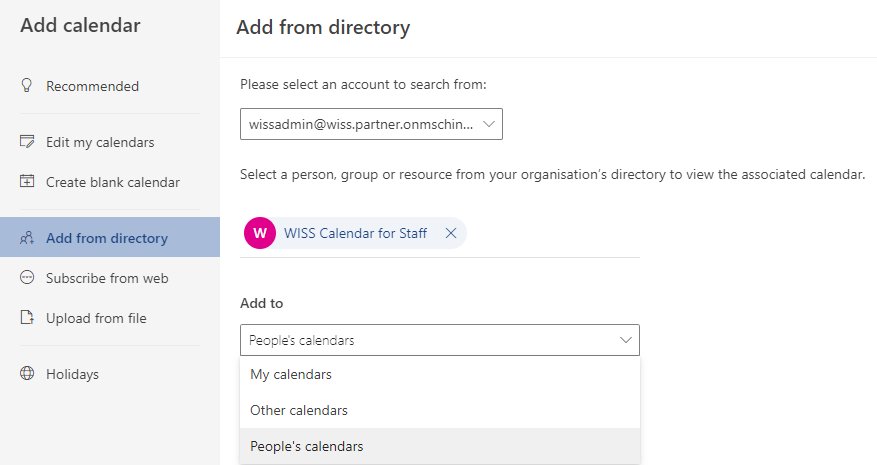Click the Upload from file document icon
877x465 pixels.
point(27,317)
